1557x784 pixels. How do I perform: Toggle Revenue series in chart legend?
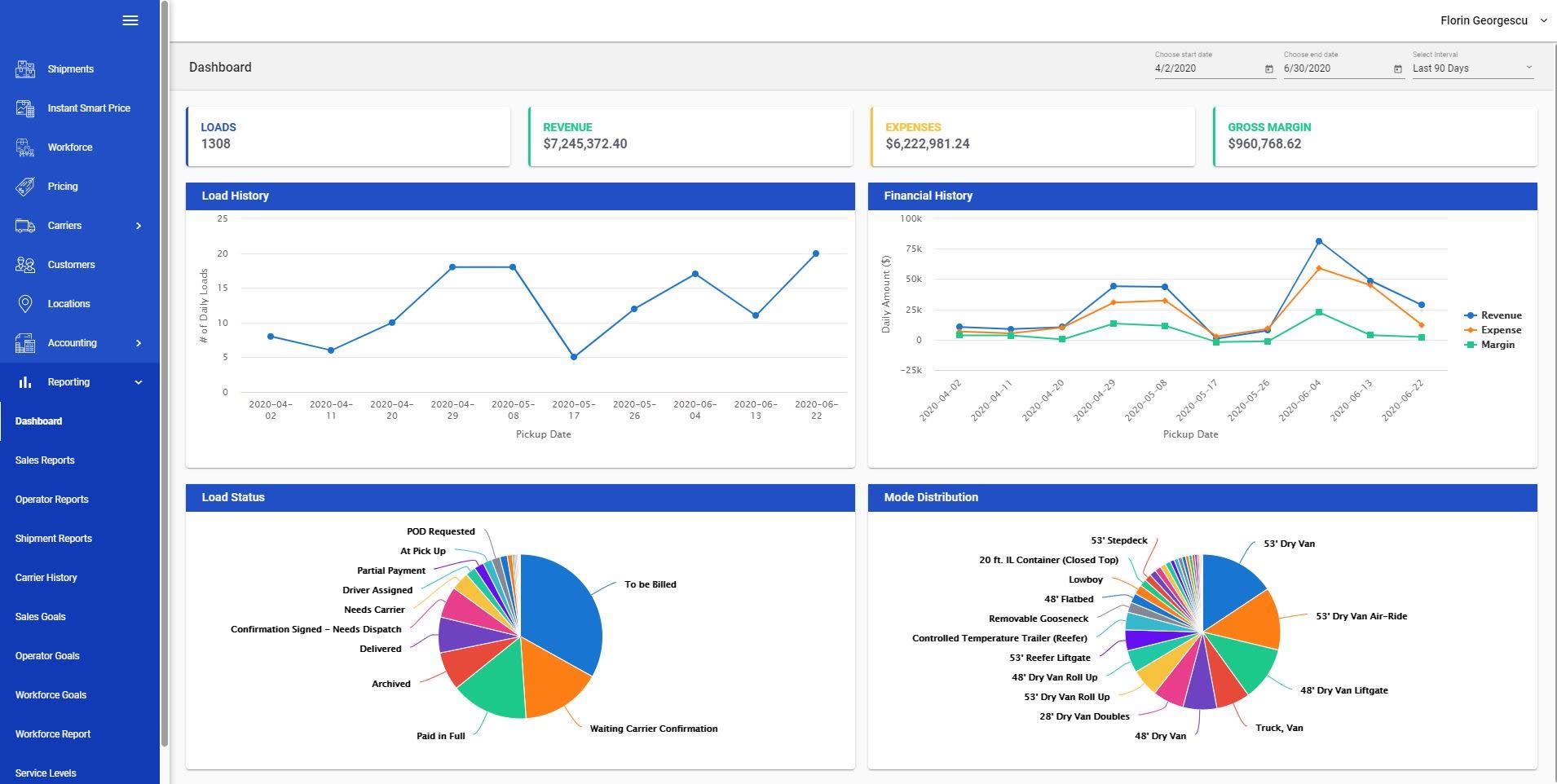coord(1493,315)
